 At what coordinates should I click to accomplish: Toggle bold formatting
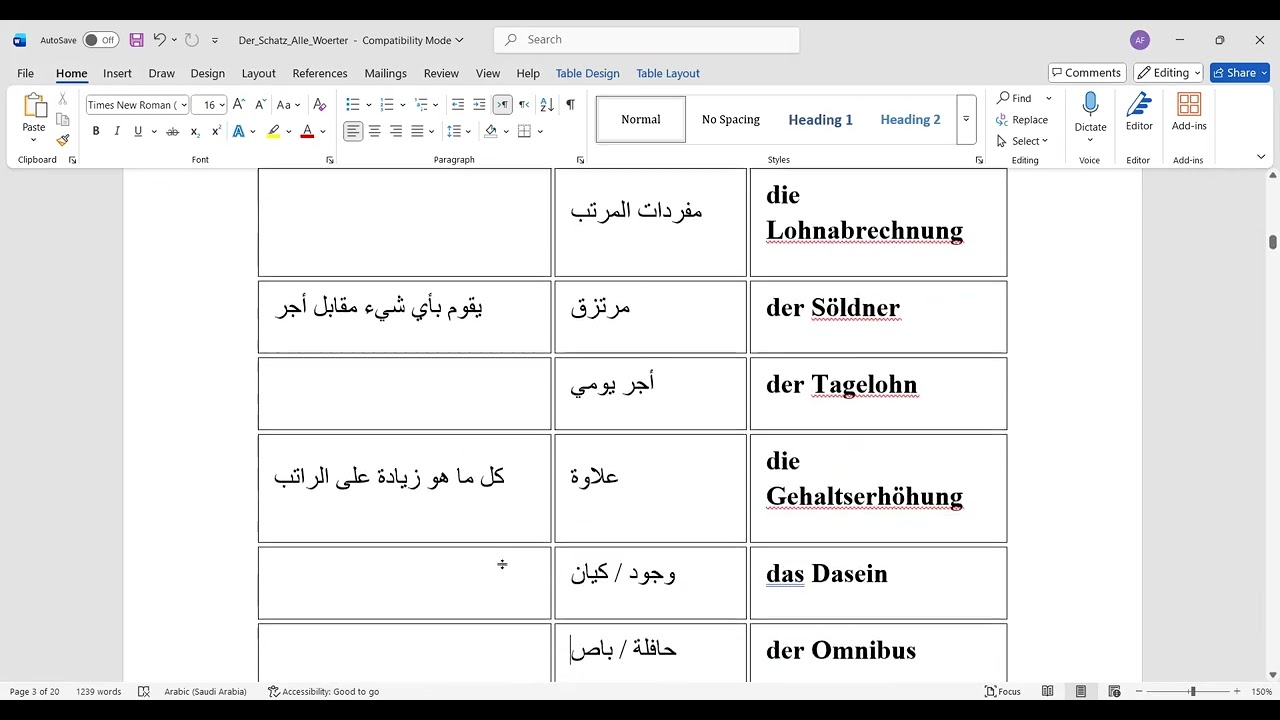tap(96, 131)
